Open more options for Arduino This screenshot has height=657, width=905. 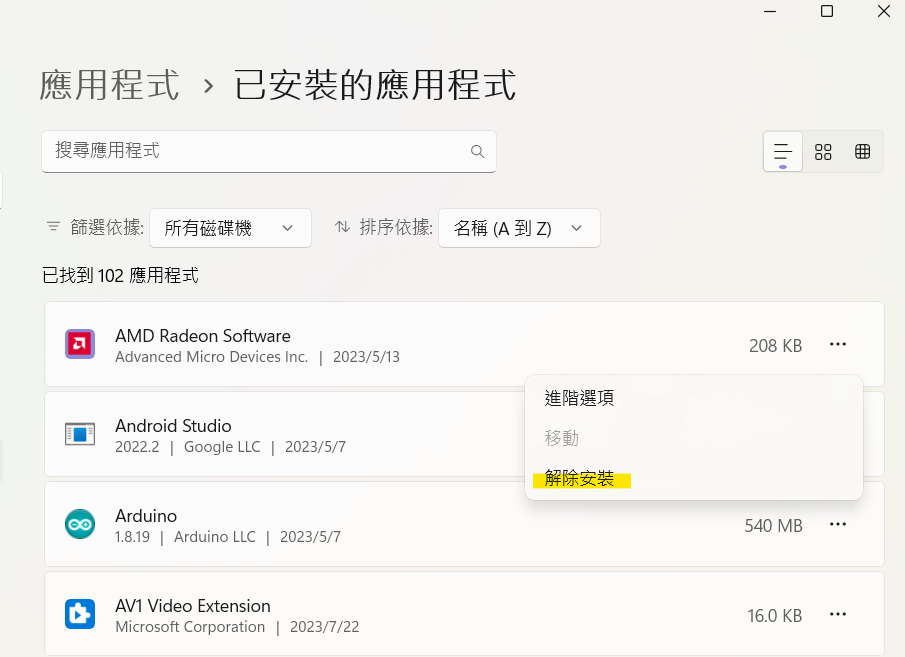pos(837,524)
